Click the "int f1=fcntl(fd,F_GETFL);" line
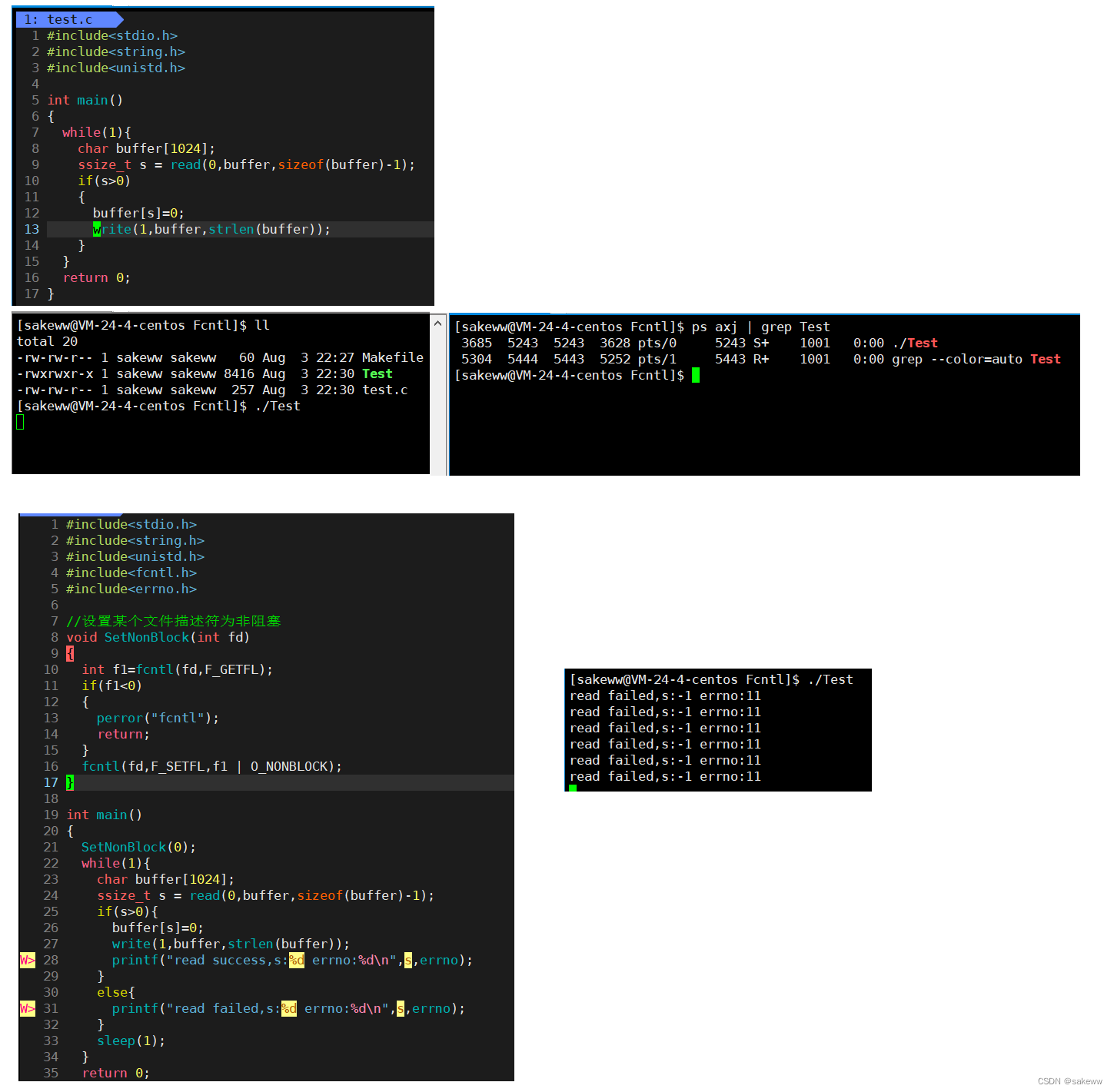 pos(178,669)
